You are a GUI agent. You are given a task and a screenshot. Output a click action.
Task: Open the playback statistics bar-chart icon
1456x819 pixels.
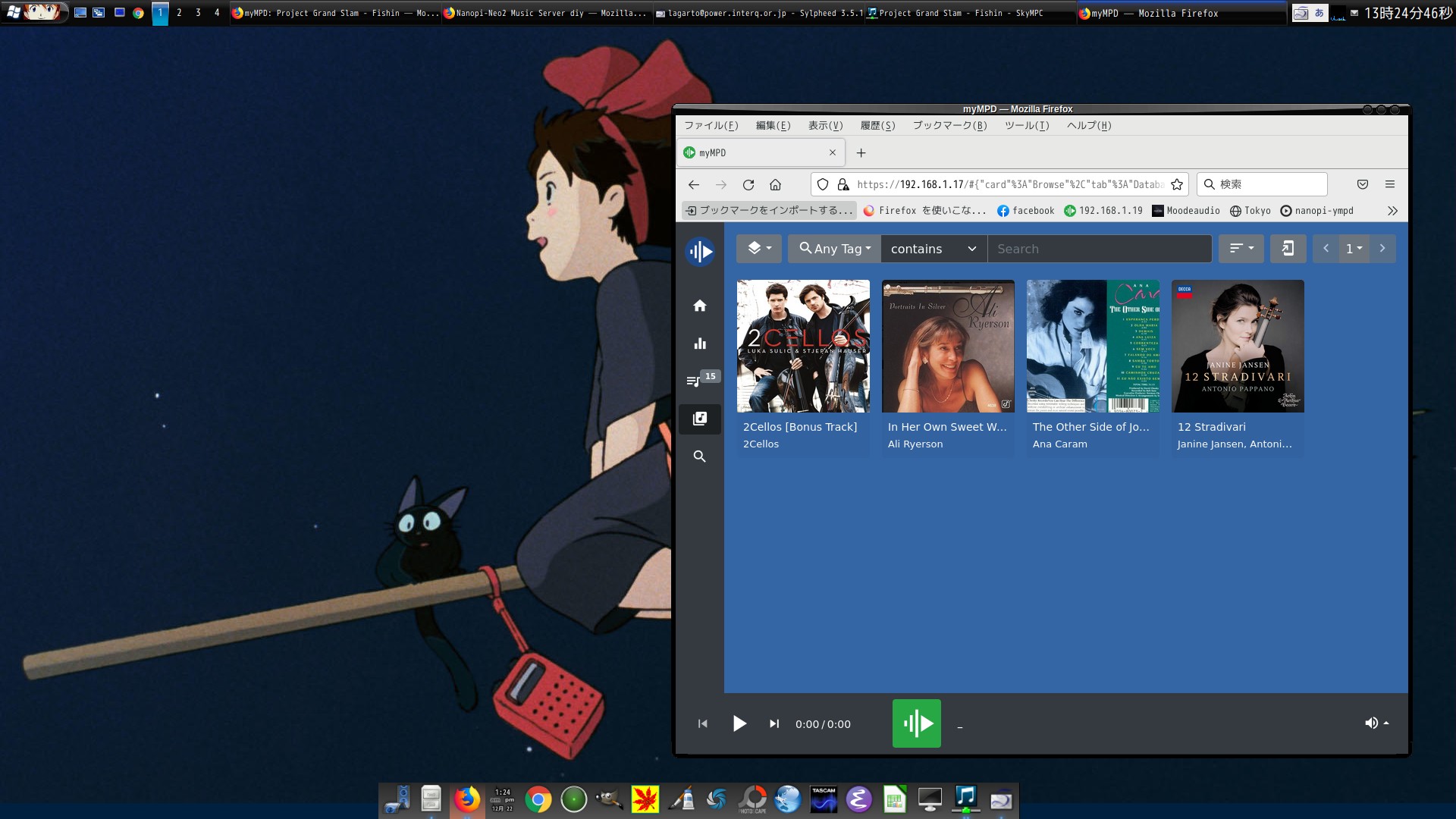699,344
